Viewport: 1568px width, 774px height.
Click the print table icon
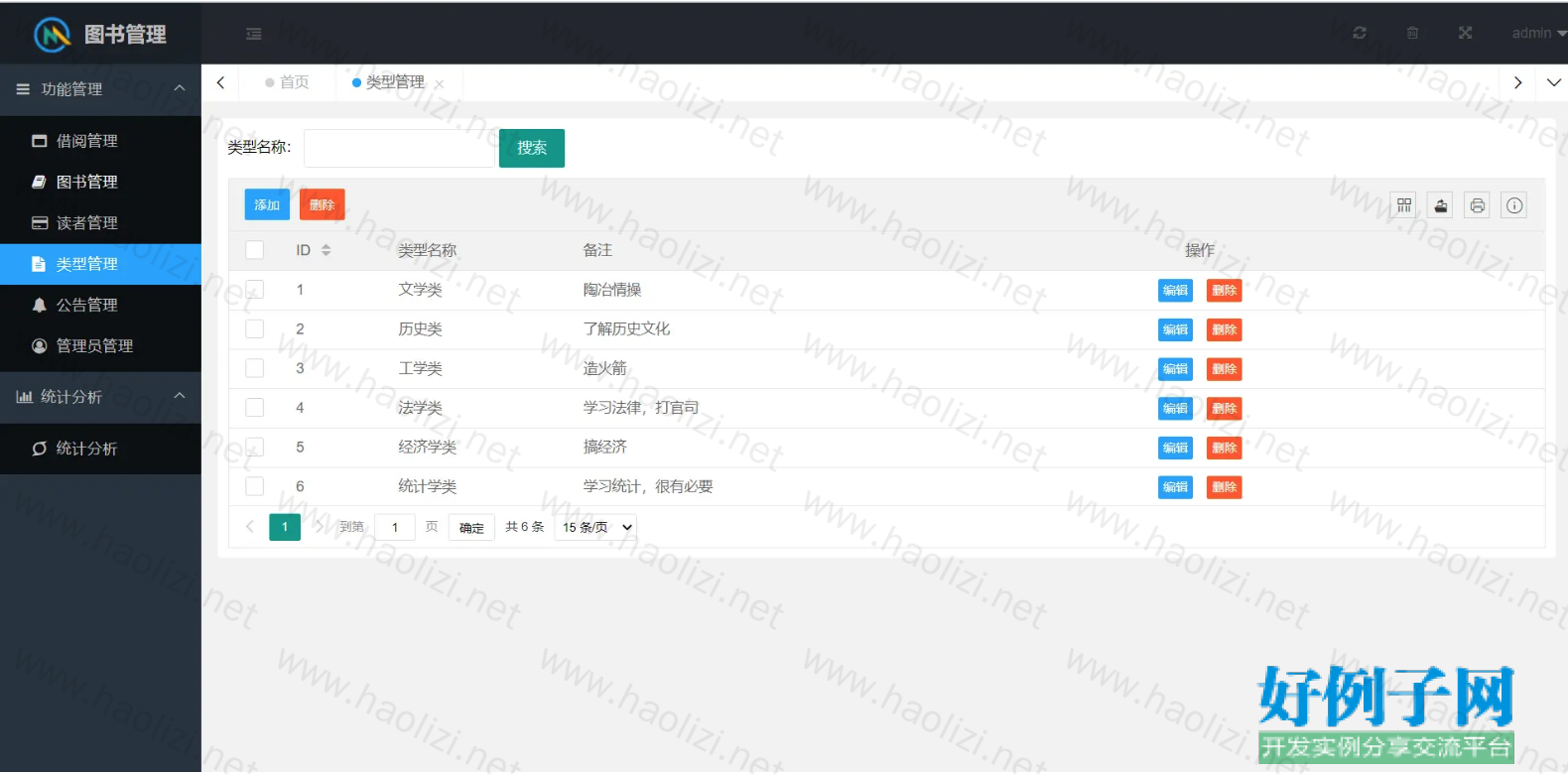coord(1478,205)
